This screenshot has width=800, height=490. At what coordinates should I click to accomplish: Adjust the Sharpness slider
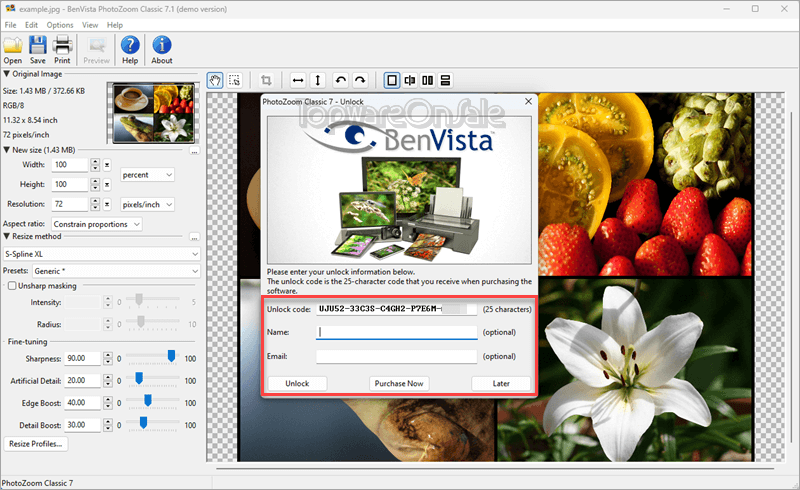(x=171, y=356)
